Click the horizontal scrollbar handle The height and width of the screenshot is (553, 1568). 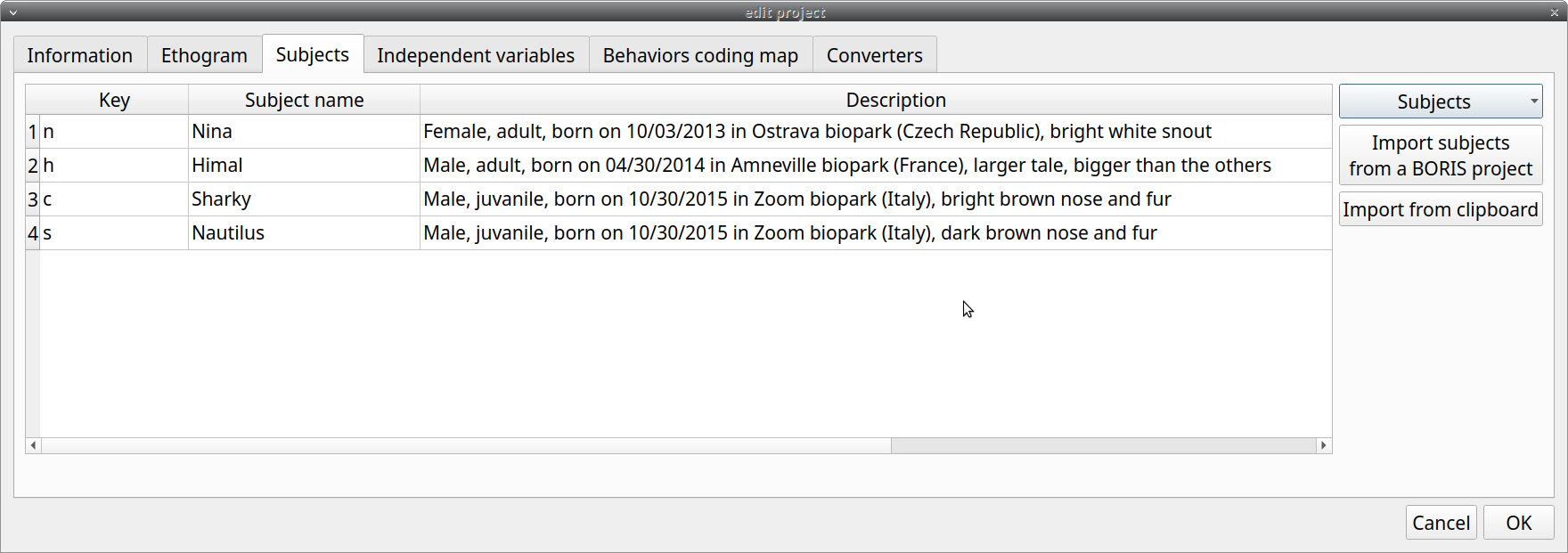(466, 445)
